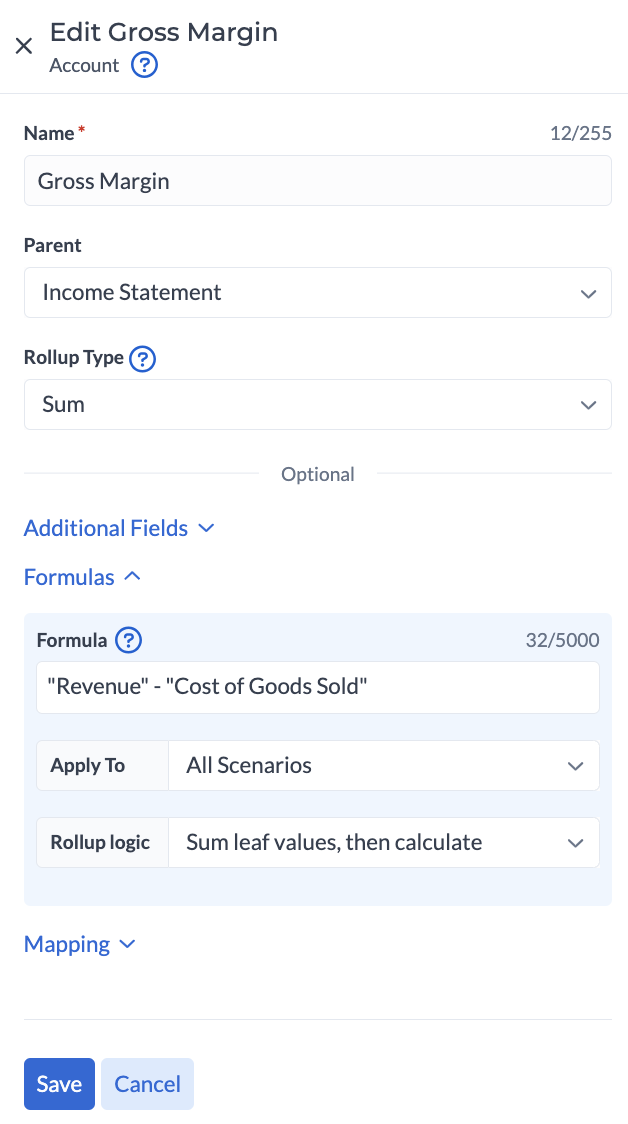Cancel editing Gross Margin

147,1084
